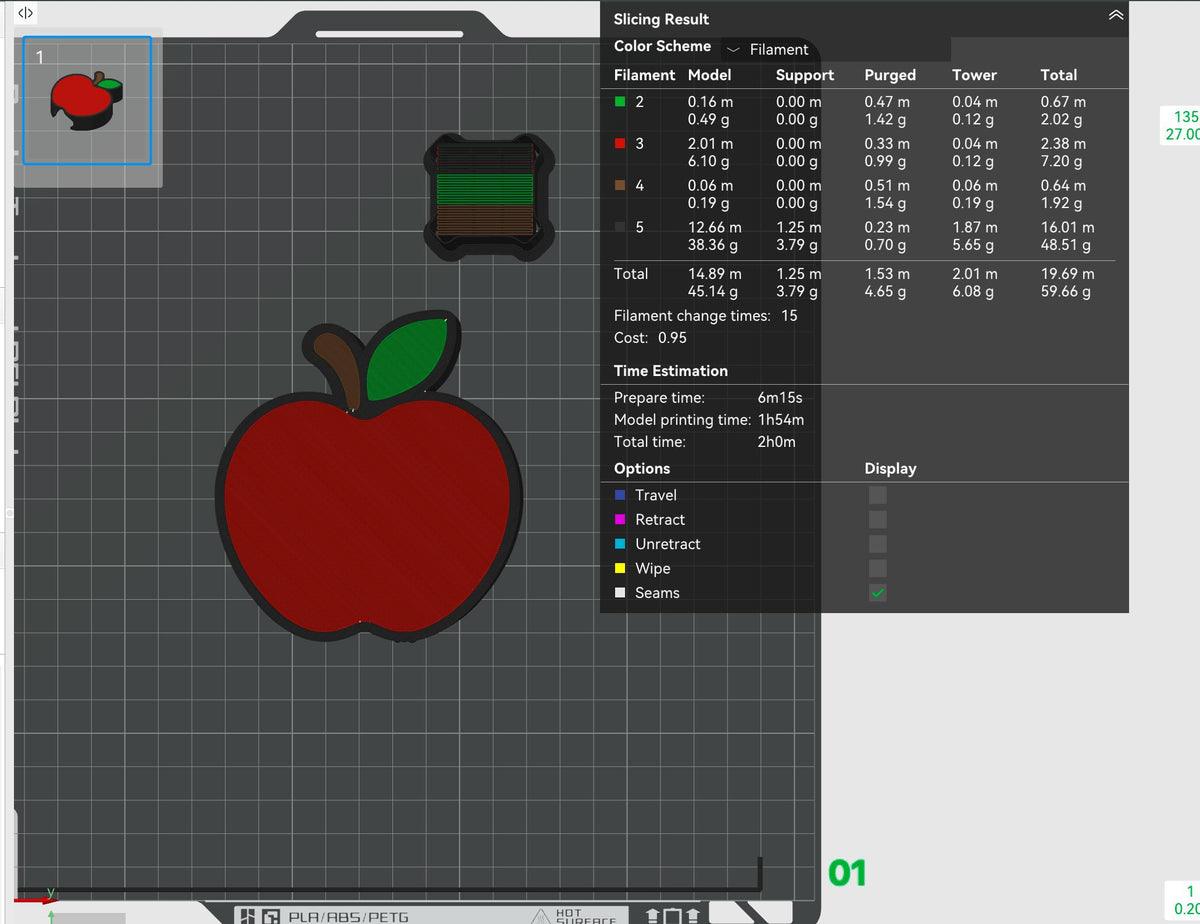This screenshot has height=924, width=1200.
Task: Click the layer slider bottom handle showing 1
Action: (x=1182, y=900)
